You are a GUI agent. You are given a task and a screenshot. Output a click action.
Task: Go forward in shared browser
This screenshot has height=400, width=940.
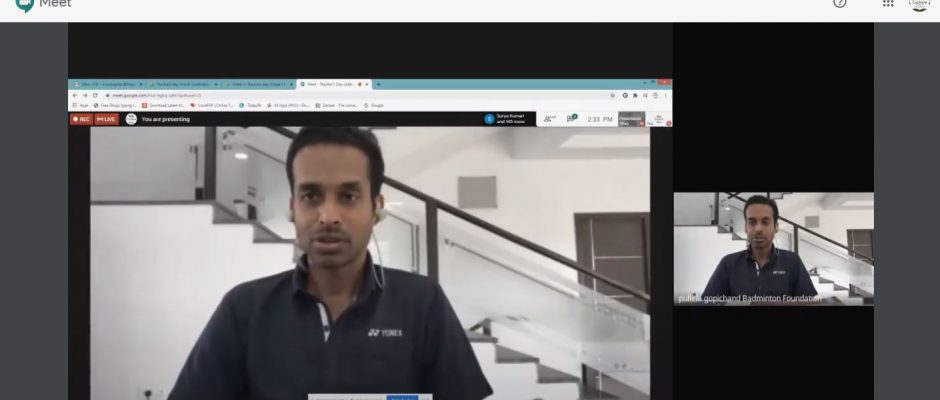(x=85, y=95)
